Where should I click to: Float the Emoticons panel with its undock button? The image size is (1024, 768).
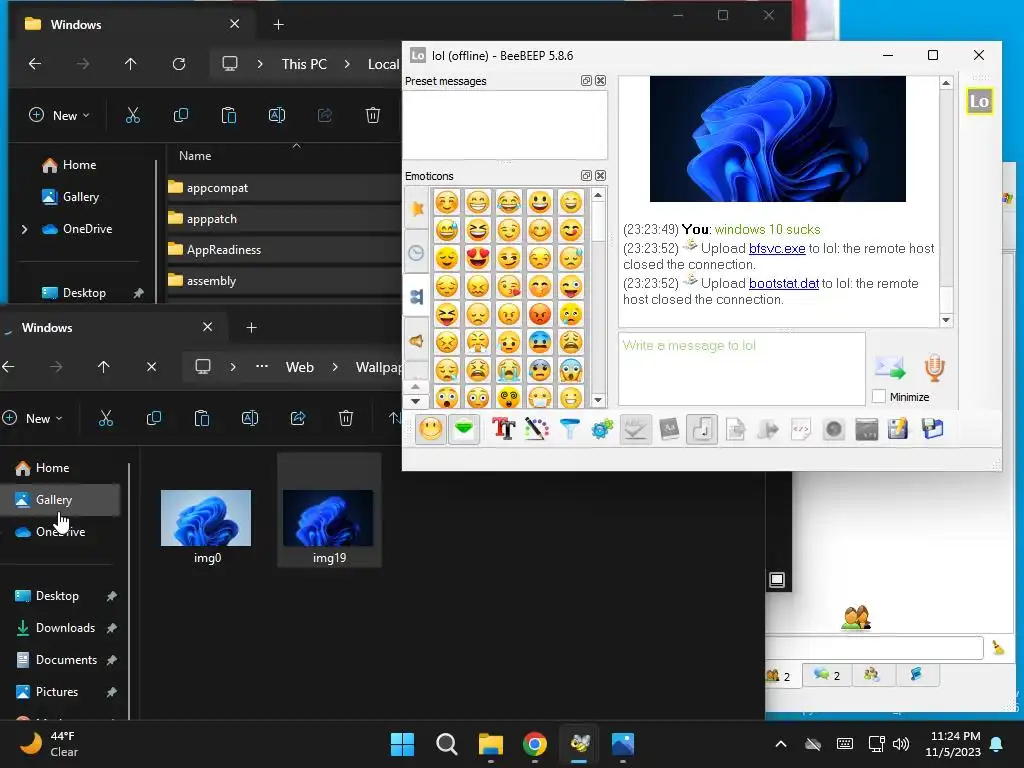[x=586, y=176]
